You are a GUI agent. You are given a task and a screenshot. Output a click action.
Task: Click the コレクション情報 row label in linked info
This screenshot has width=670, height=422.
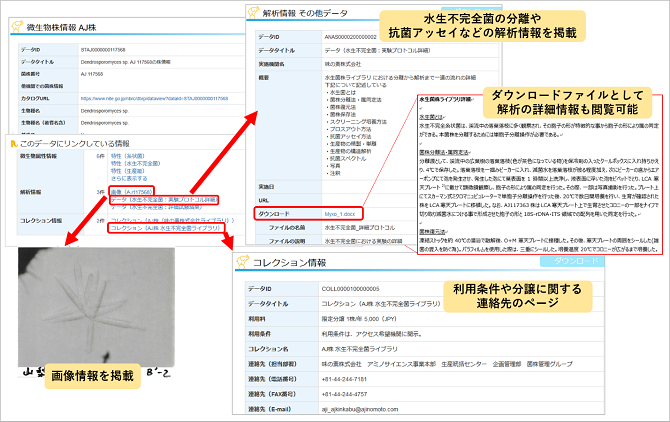pos(41,220)
